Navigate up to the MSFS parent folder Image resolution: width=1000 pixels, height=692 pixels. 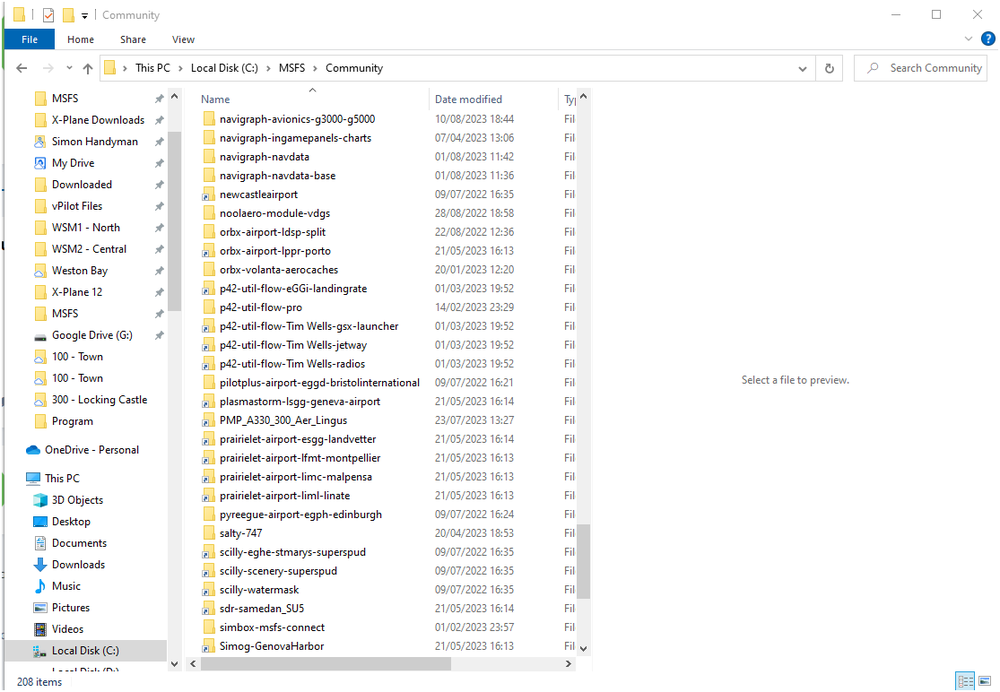pyautogui.click(x=89, y=67)
